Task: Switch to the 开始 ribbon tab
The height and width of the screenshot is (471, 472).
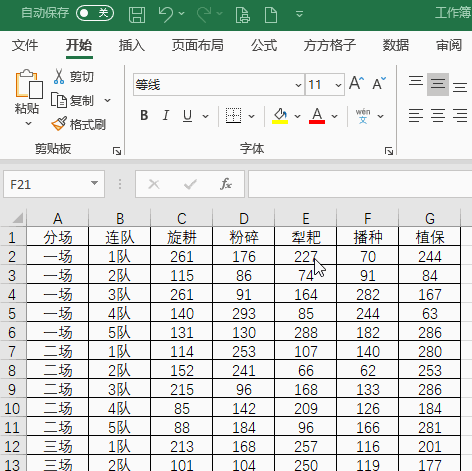Action: coord(79,45)
